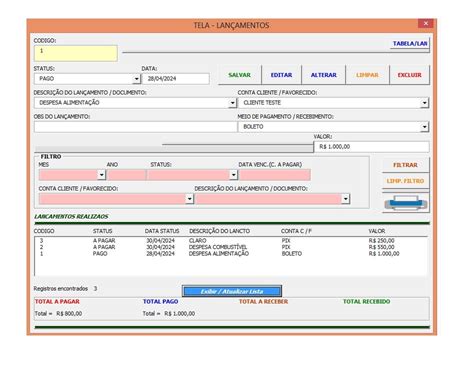The width and height of the screenshot is (474, 368).
Task: Click the DATA field showing 28/04/2024
Action: click(176, 79)
